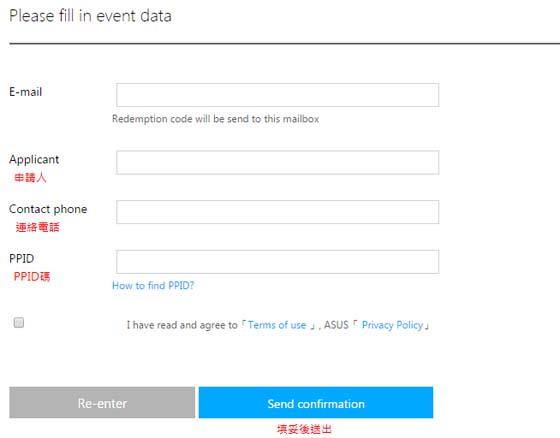Click the red 填妥後送出 note below Send confirmation
560x438 pixels.
click(304, 429)
